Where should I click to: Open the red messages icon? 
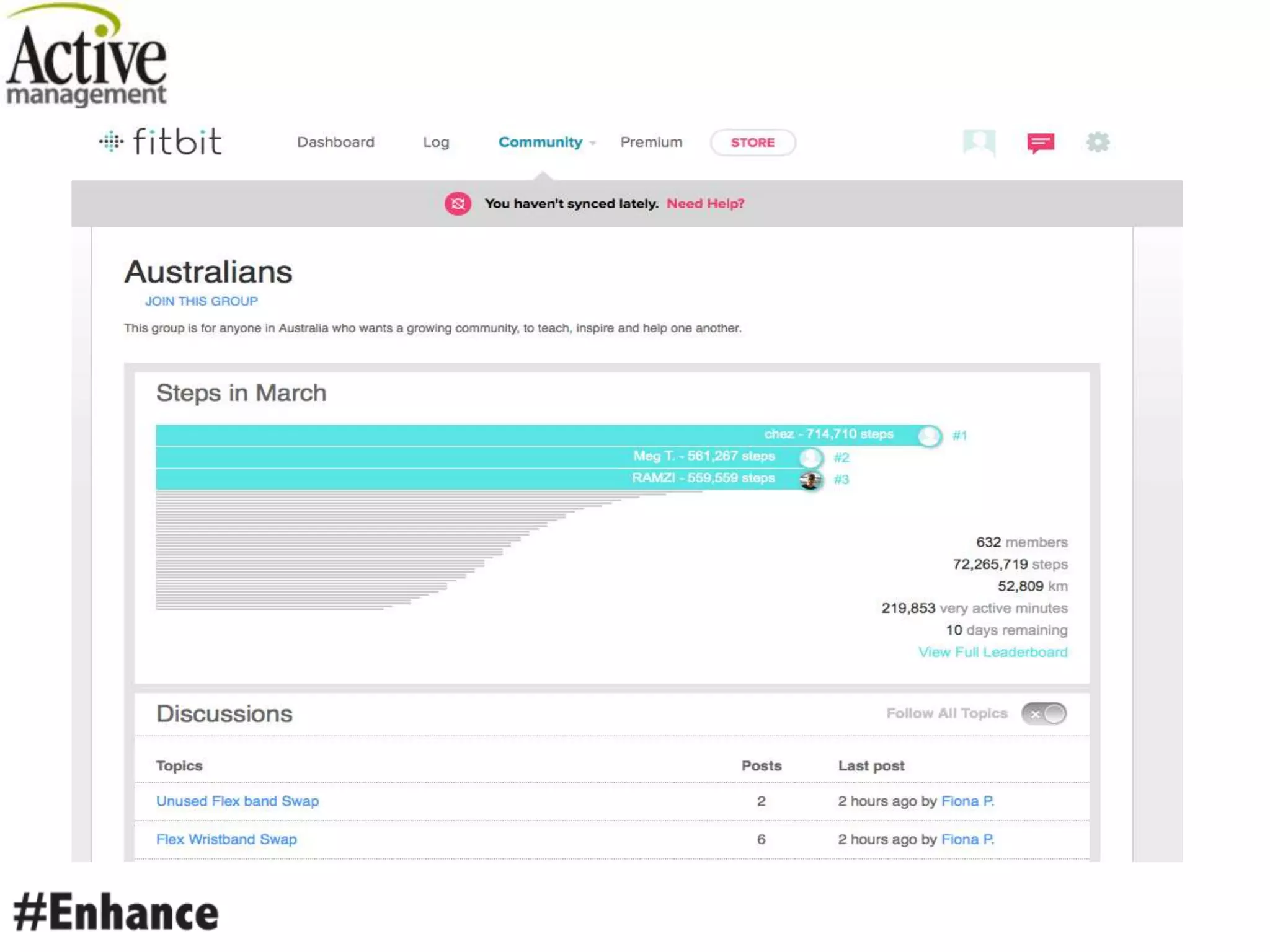1040,143
